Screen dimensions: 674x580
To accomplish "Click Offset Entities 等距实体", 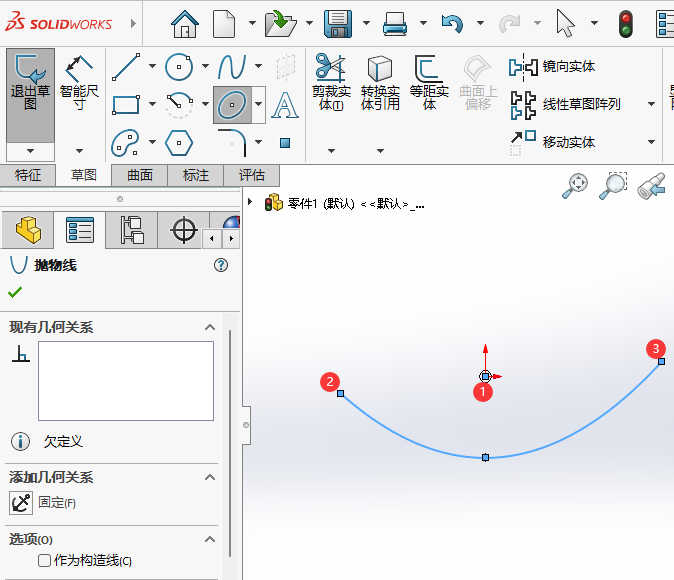I will click(x=429, y=82).
